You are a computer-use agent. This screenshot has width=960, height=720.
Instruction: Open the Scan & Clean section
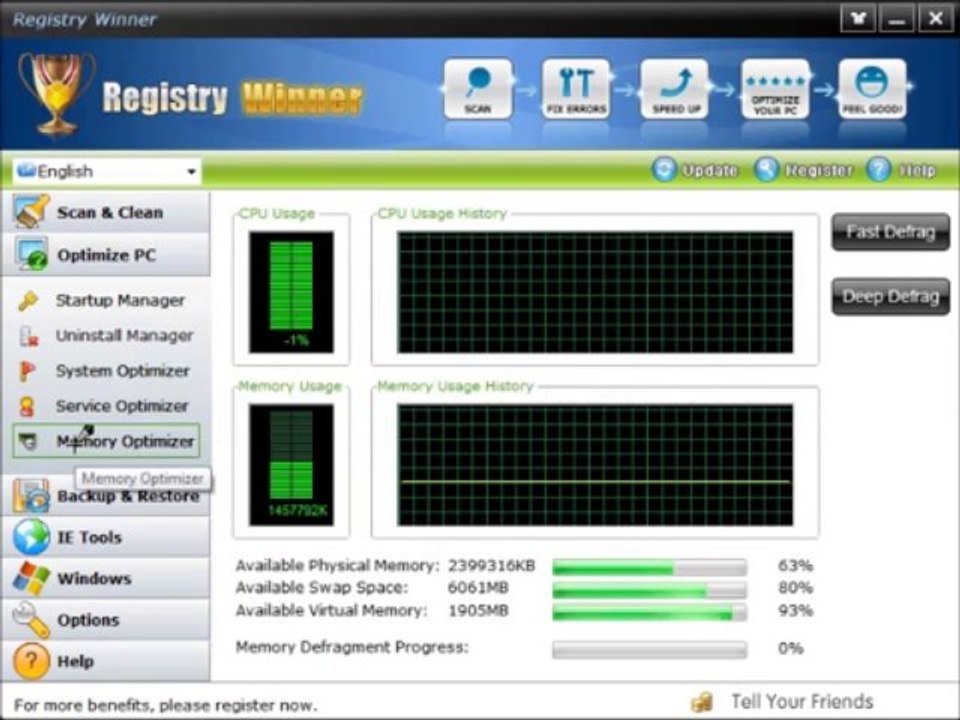pyautogui.click(x=105, y=212)
